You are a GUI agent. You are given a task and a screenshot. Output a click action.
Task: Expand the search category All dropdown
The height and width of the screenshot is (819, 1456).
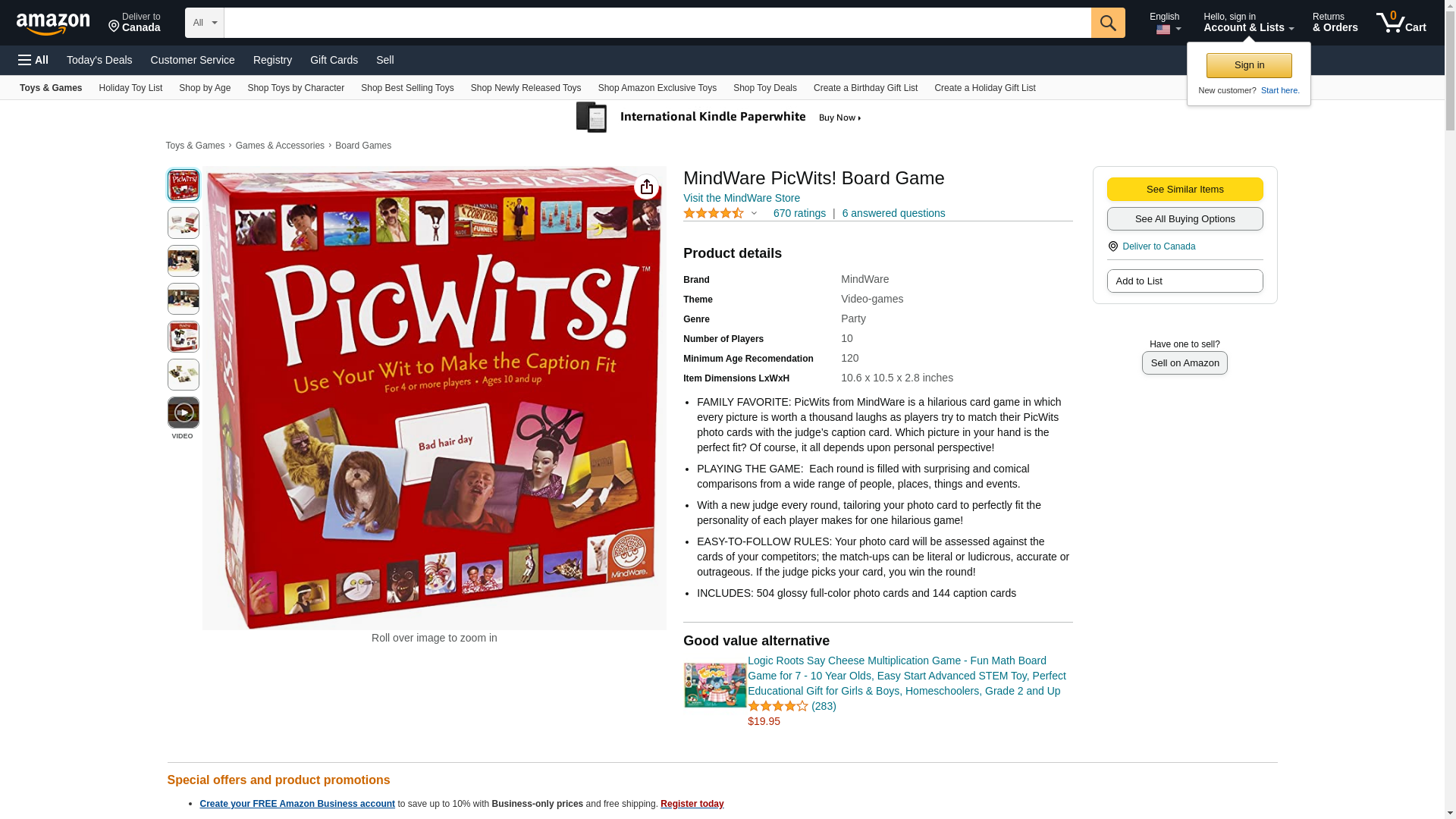tap(205, 23)
